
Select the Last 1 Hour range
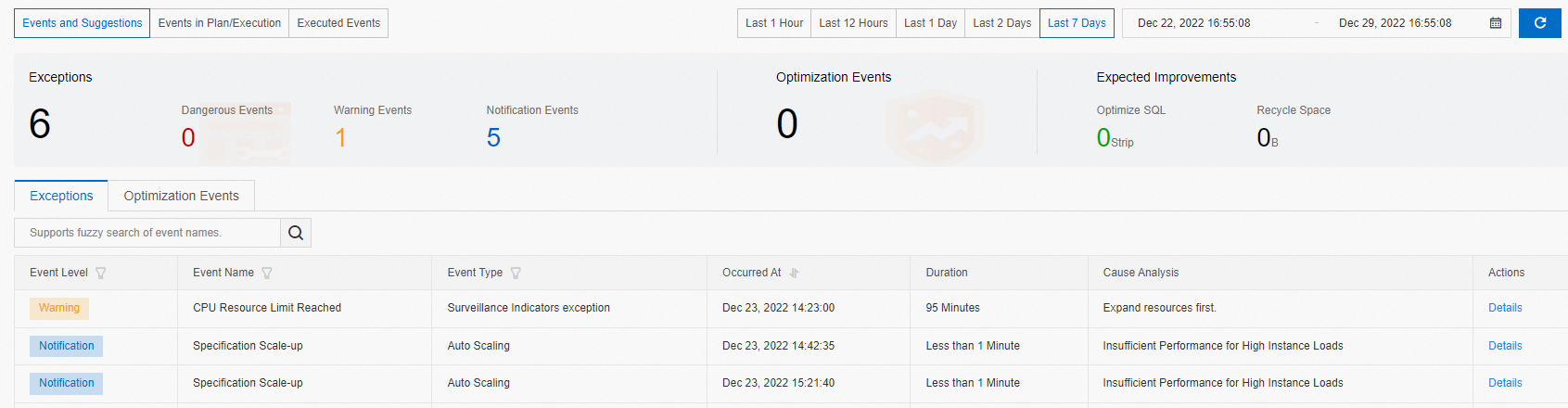tap(774, 23)
